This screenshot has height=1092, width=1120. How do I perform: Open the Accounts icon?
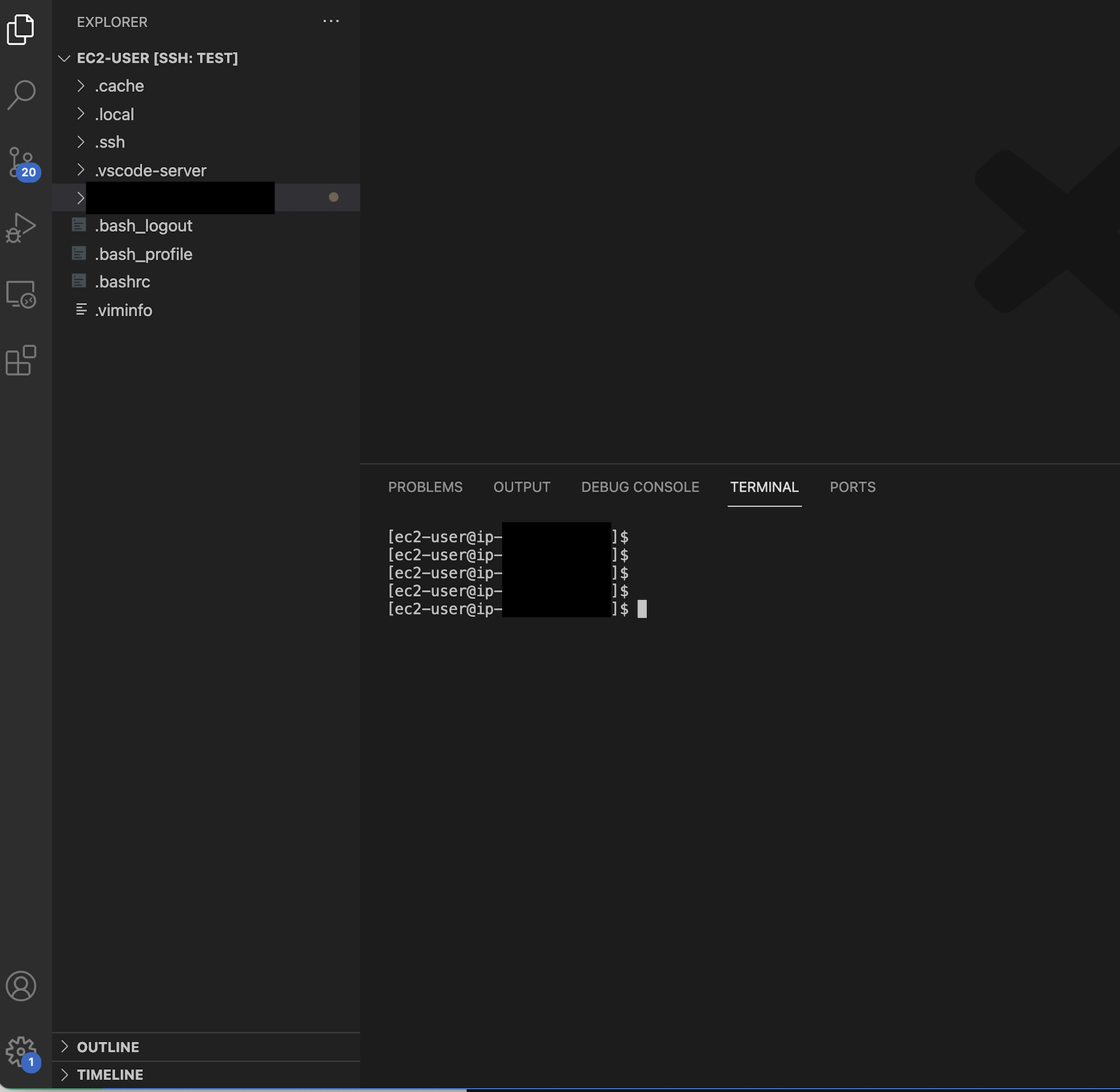pos(21,986)
